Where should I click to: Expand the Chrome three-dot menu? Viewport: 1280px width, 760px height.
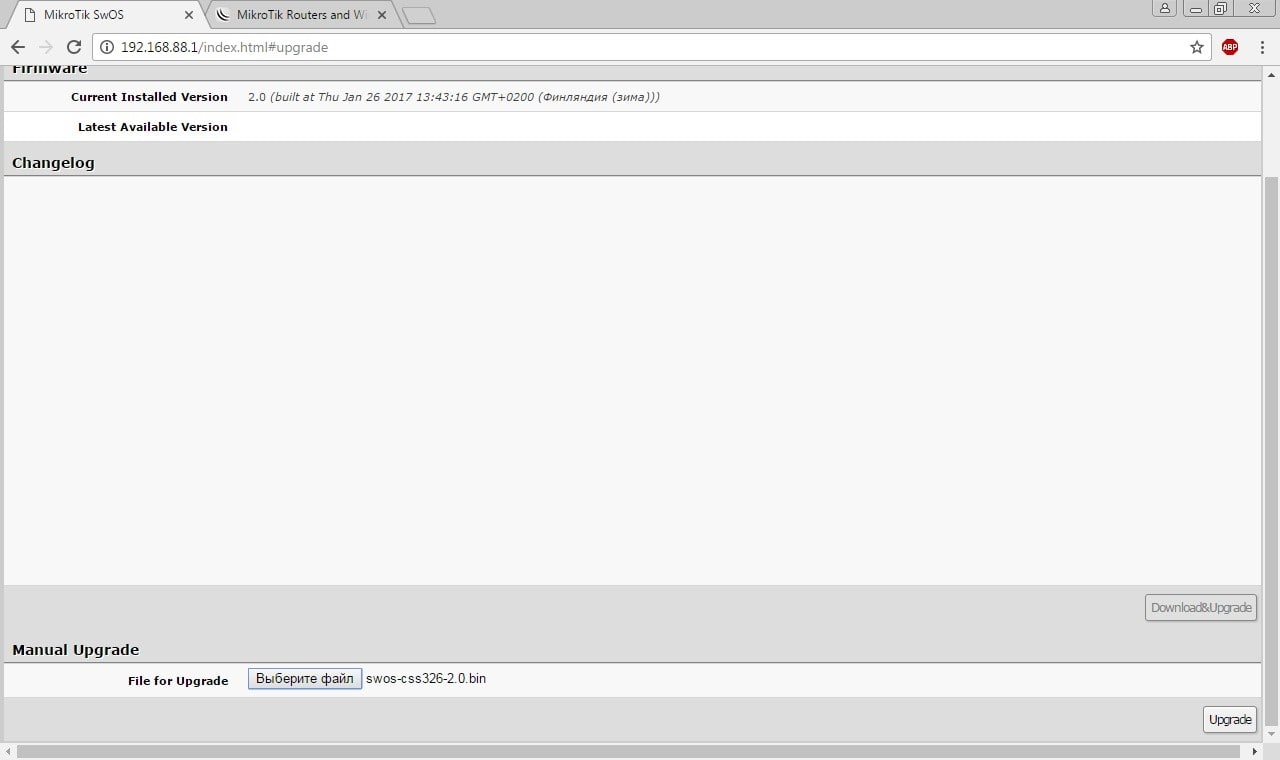click(1263, 47)
